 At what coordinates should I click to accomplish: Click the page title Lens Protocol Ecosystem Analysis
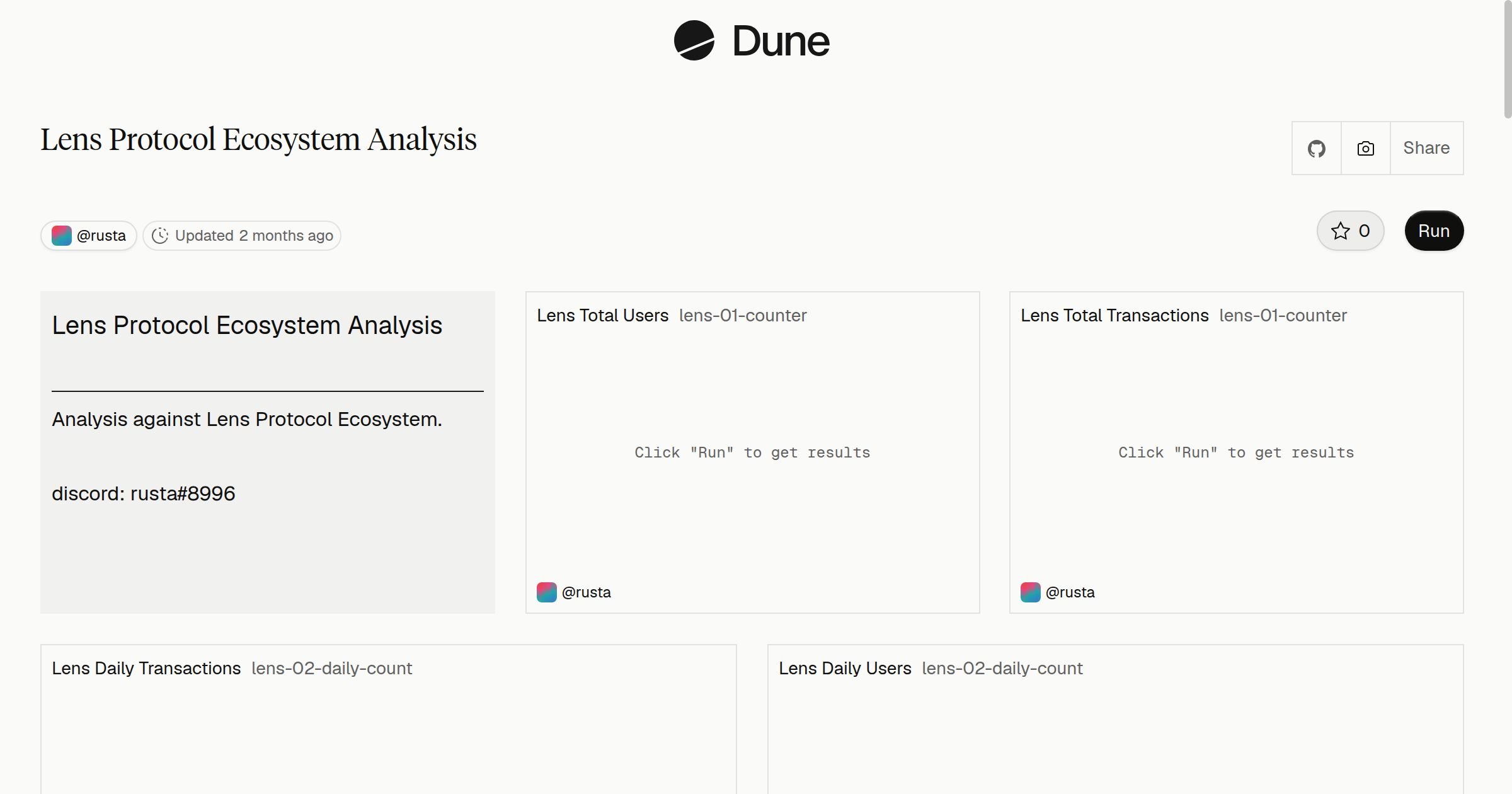click(x=258, y=140)
